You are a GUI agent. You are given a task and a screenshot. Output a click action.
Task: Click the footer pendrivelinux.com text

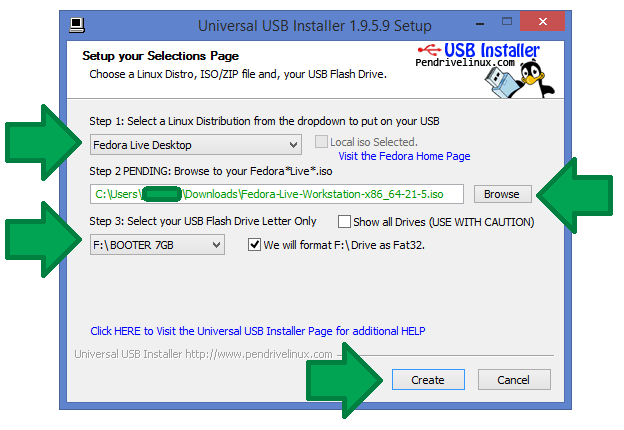click(203, 354)
